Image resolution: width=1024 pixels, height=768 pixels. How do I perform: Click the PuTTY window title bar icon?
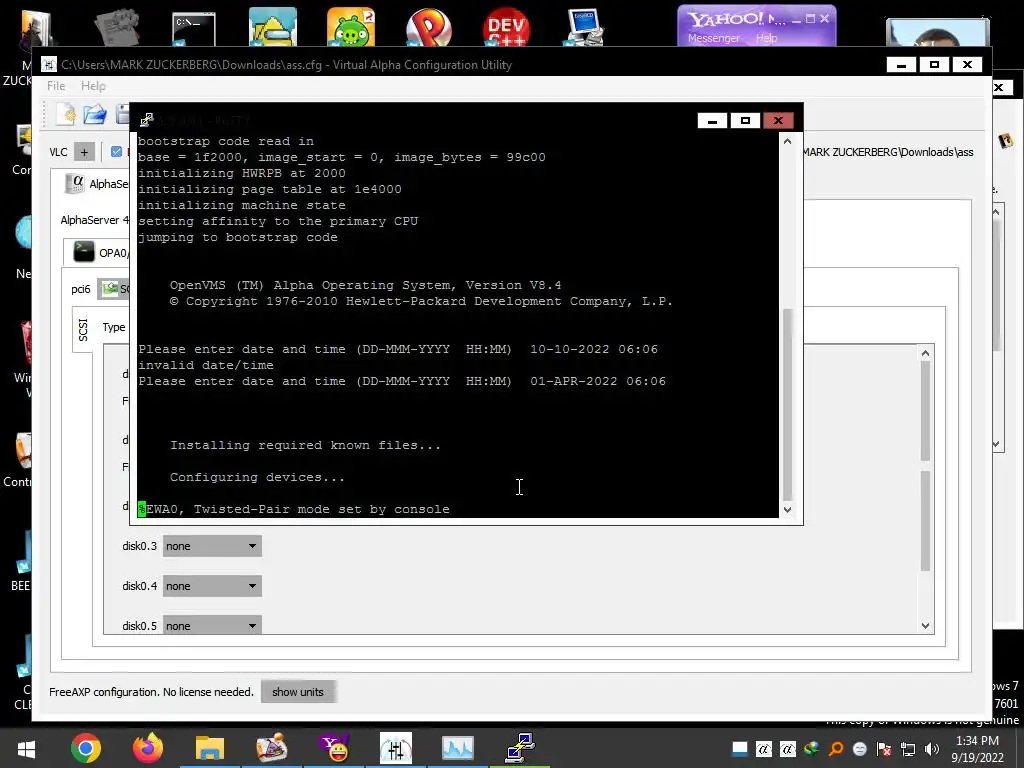click(147, 120)
